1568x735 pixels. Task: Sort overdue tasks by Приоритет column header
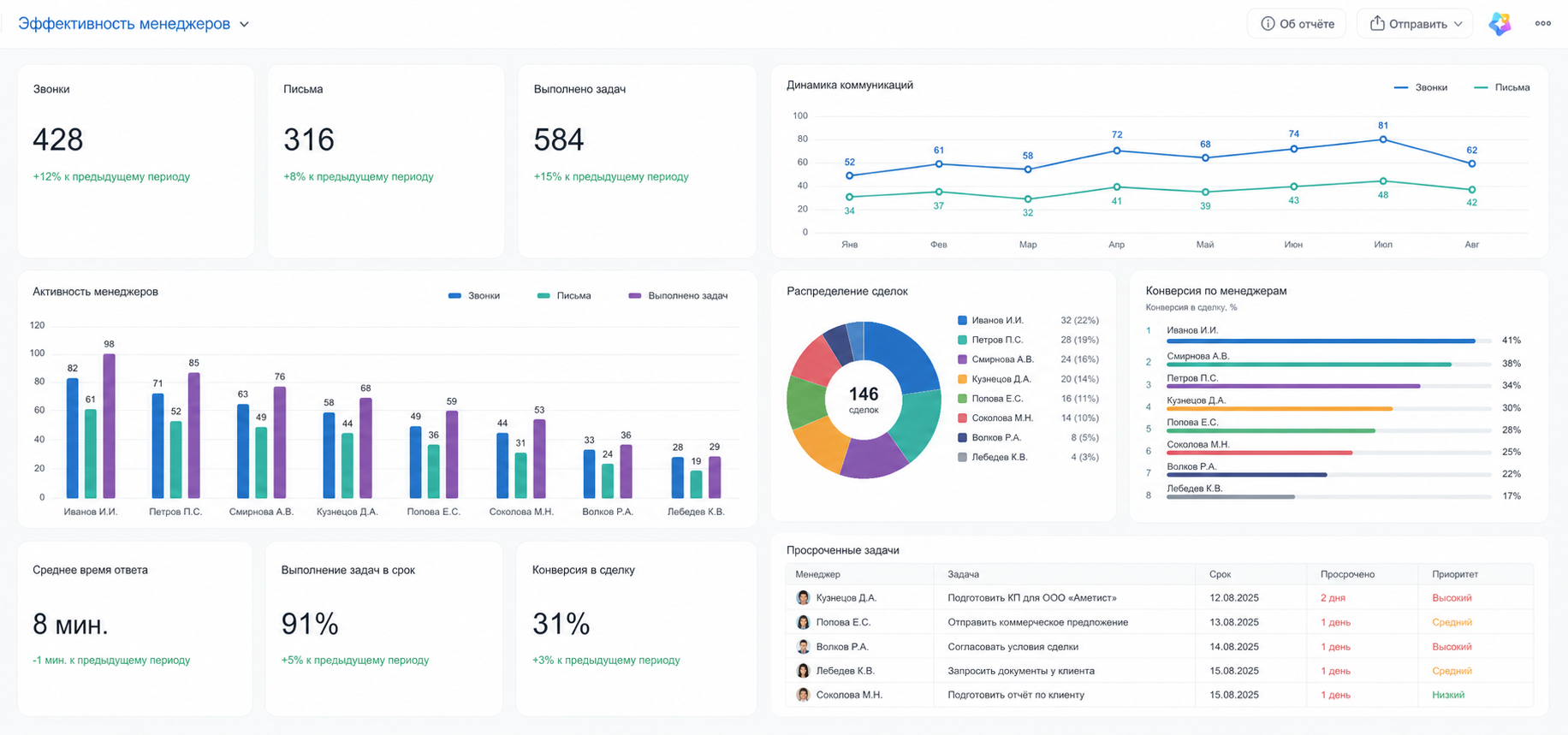point(1455,574)
